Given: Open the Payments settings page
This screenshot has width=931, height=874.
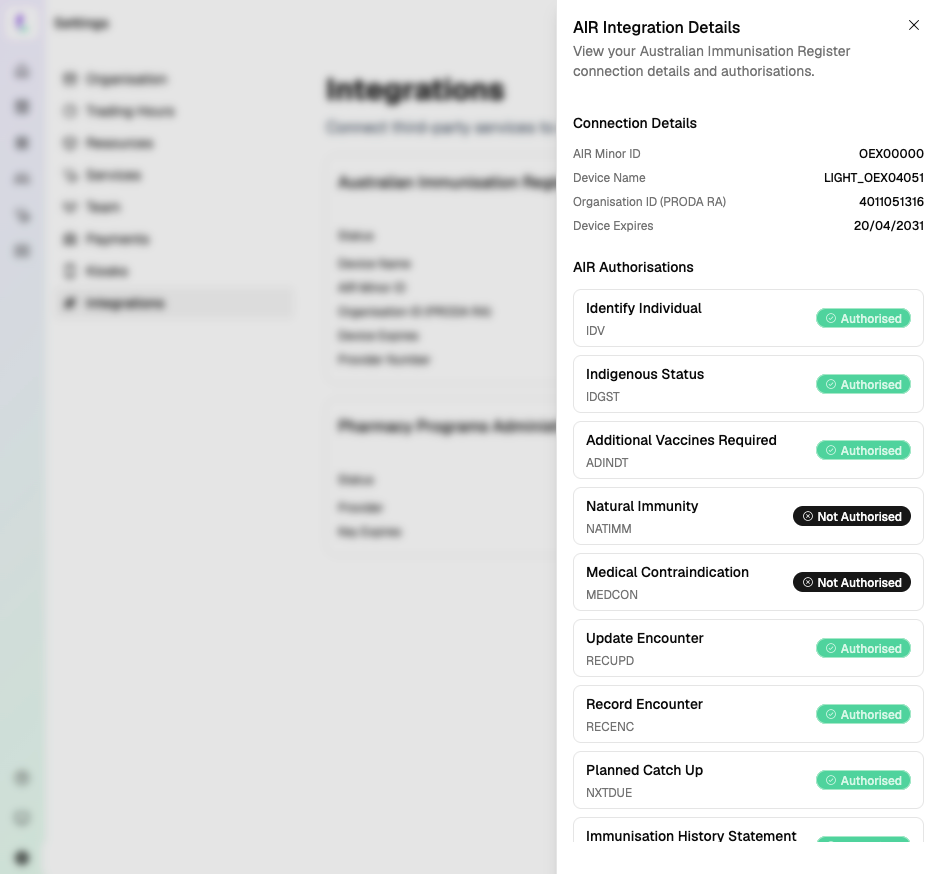Looking at the screenshot, I should [117, 239].
